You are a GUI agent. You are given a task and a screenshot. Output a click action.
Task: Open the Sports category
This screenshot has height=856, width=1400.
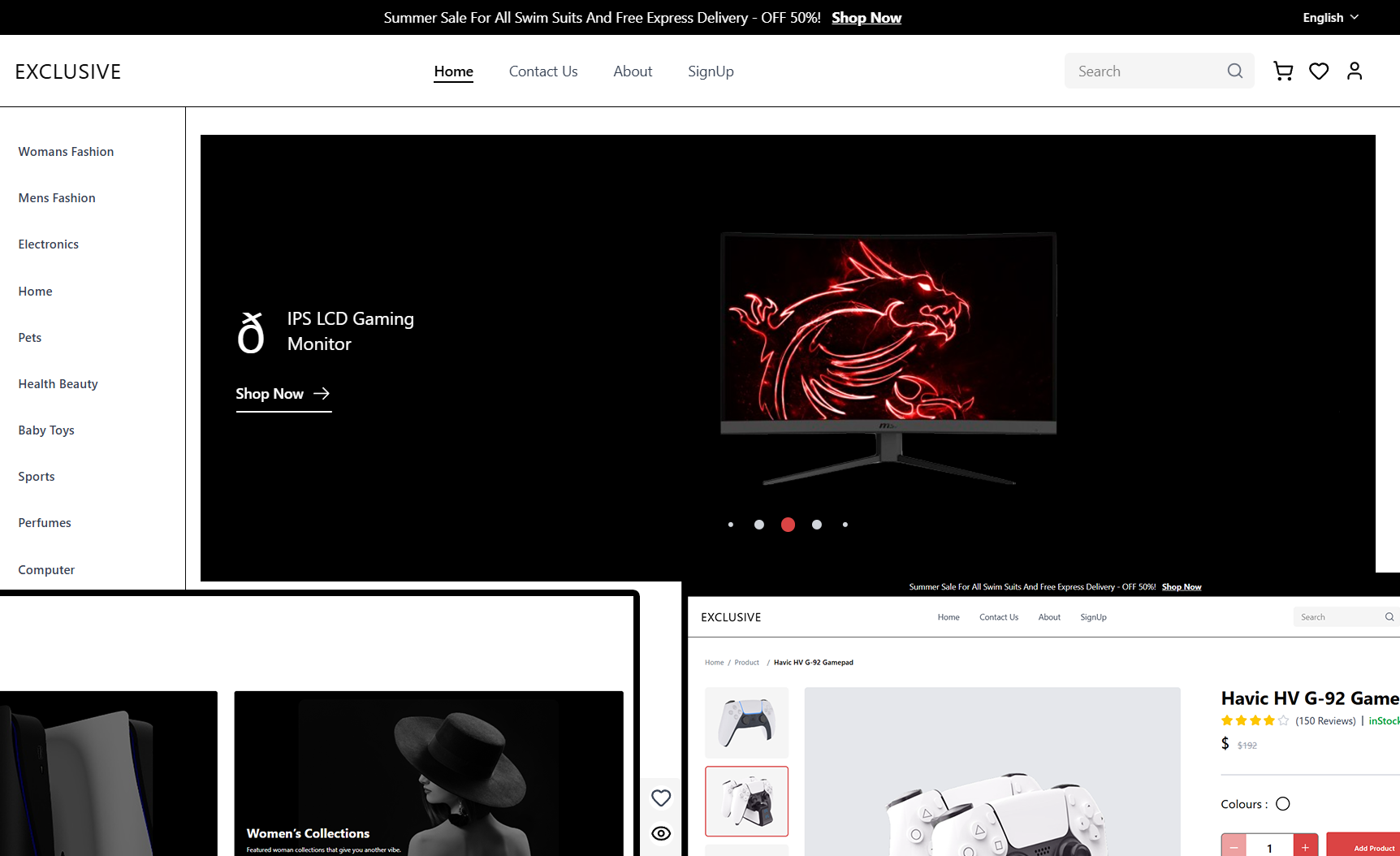37,477
